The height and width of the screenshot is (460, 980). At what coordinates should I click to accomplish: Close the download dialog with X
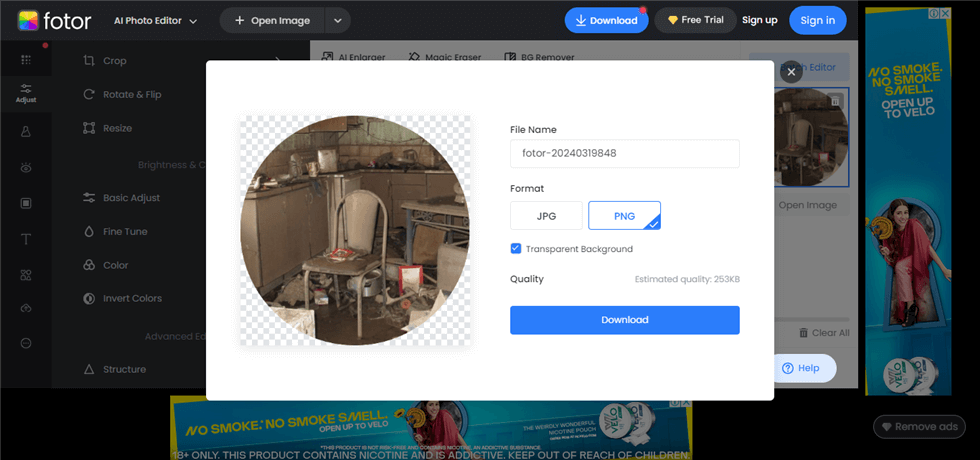click(791, 72)
